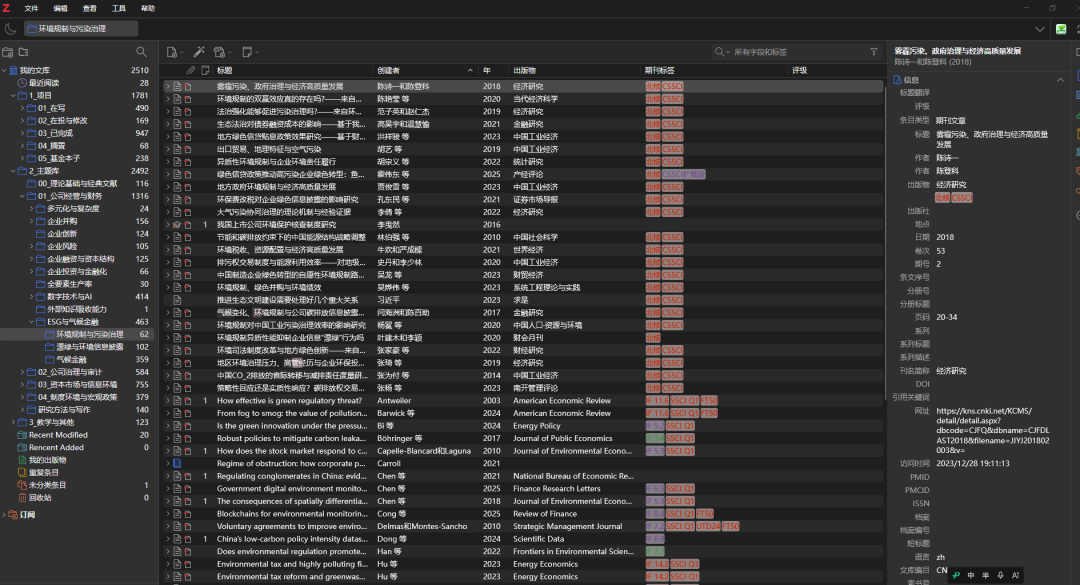Open the 编辑 menu

tap(61, 8)
